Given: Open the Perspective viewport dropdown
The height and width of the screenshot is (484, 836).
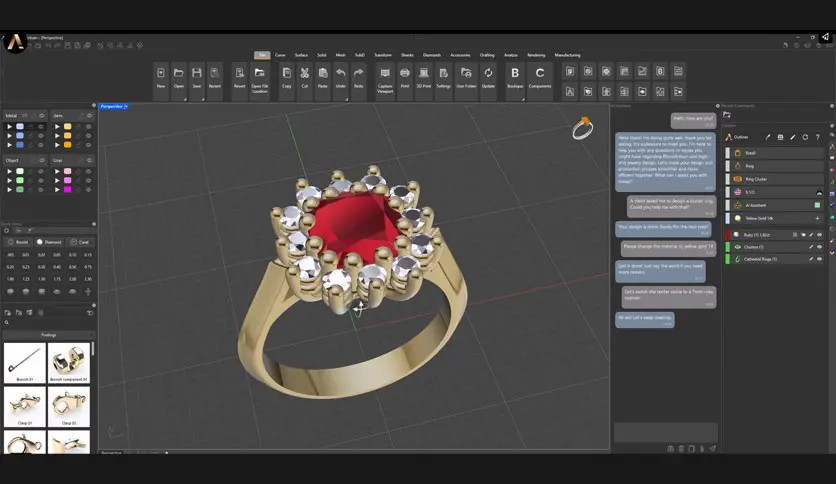Looking at the screenshot, I should pyautogui.click(x=126, y=107).
